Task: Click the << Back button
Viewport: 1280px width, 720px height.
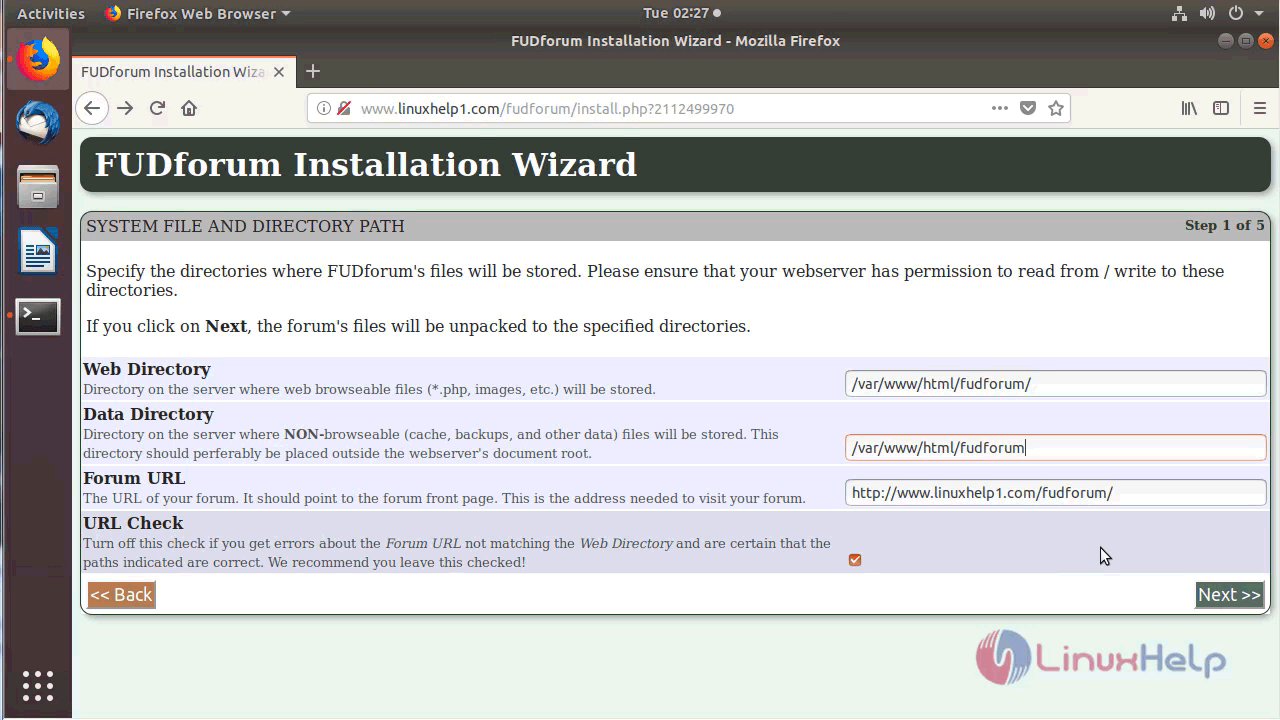Action: [121, 595]
